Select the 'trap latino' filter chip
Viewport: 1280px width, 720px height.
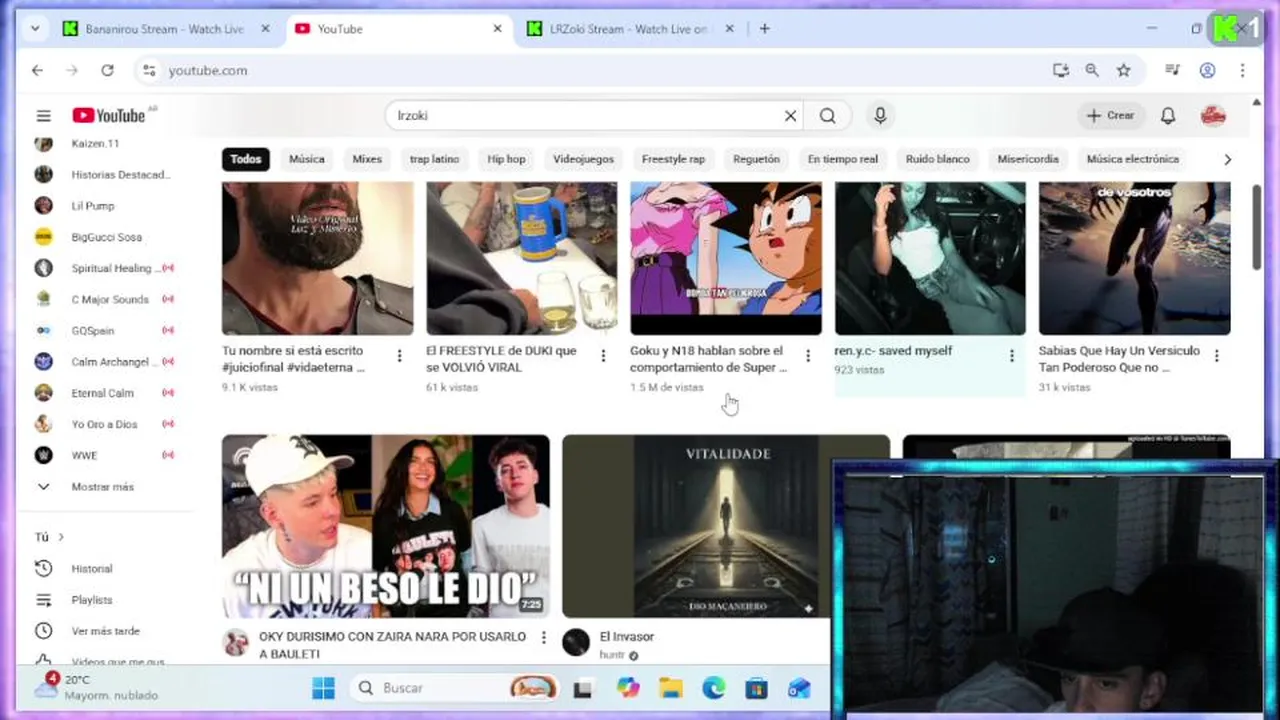point(434,159)
